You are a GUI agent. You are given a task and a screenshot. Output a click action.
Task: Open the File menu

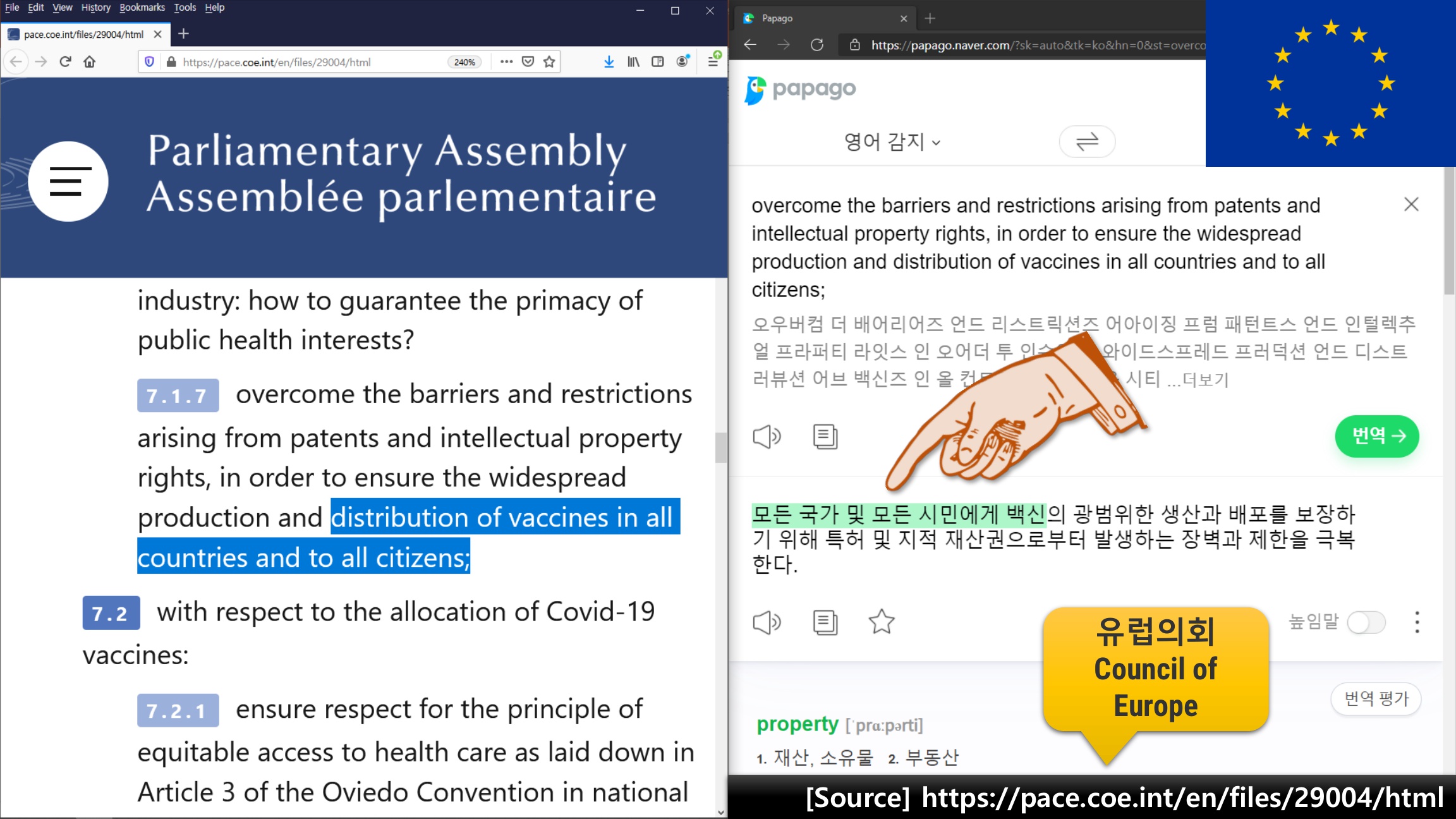[12, 8]
